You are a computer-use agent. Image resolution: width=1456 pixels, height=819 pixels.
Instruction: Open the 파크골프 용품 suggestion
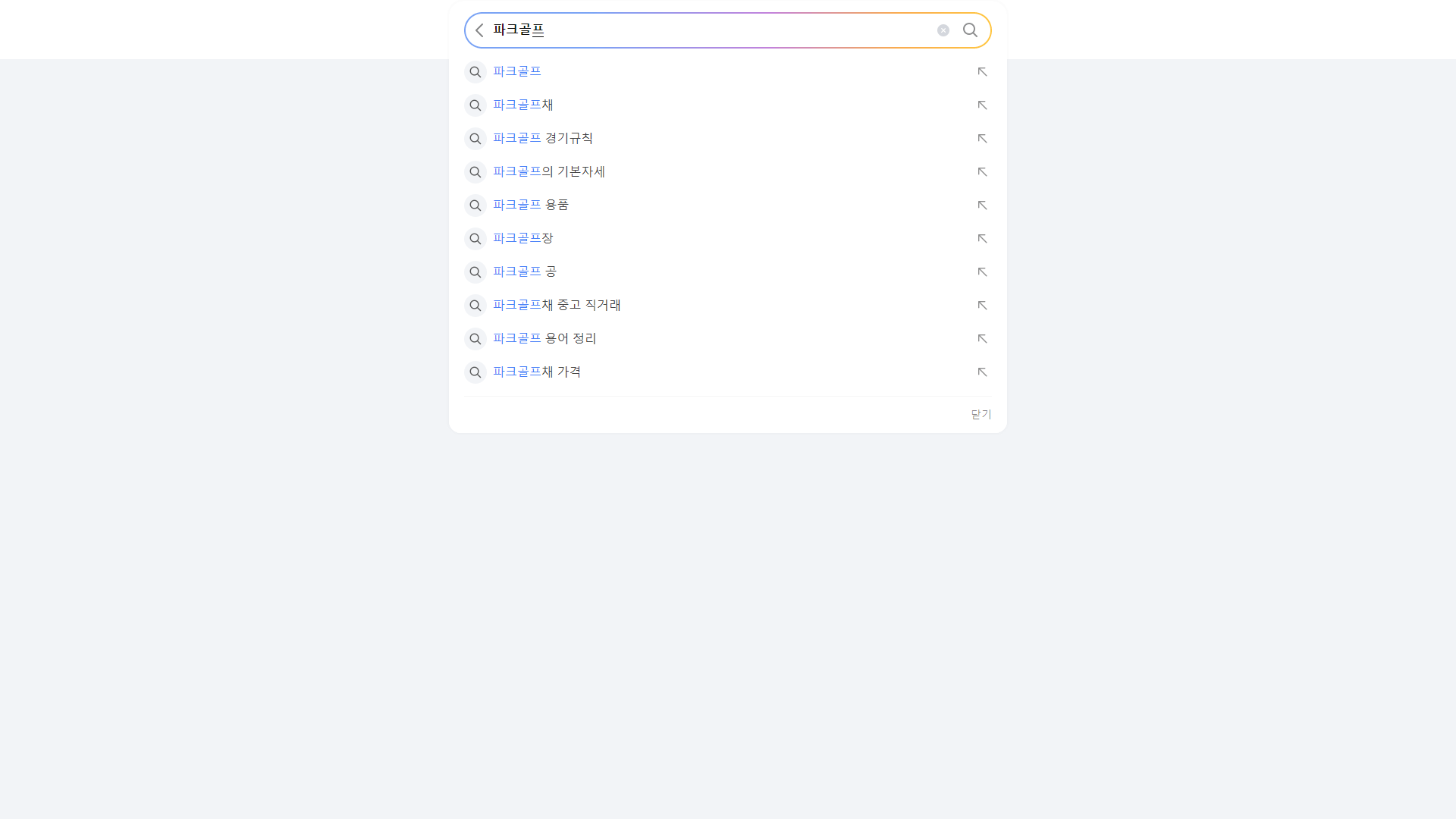pyautogui.click(x=530, y=205)
